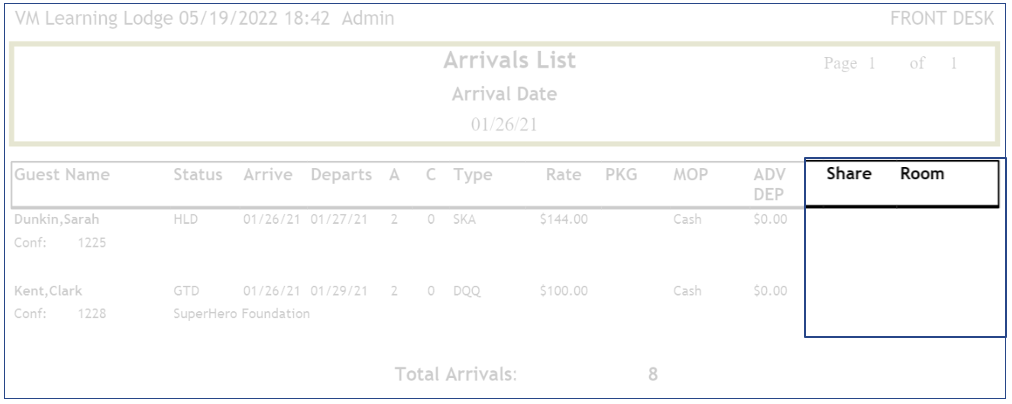
Task: Click the Total Arrivals count 8
Action: click(x=653, y=375)
